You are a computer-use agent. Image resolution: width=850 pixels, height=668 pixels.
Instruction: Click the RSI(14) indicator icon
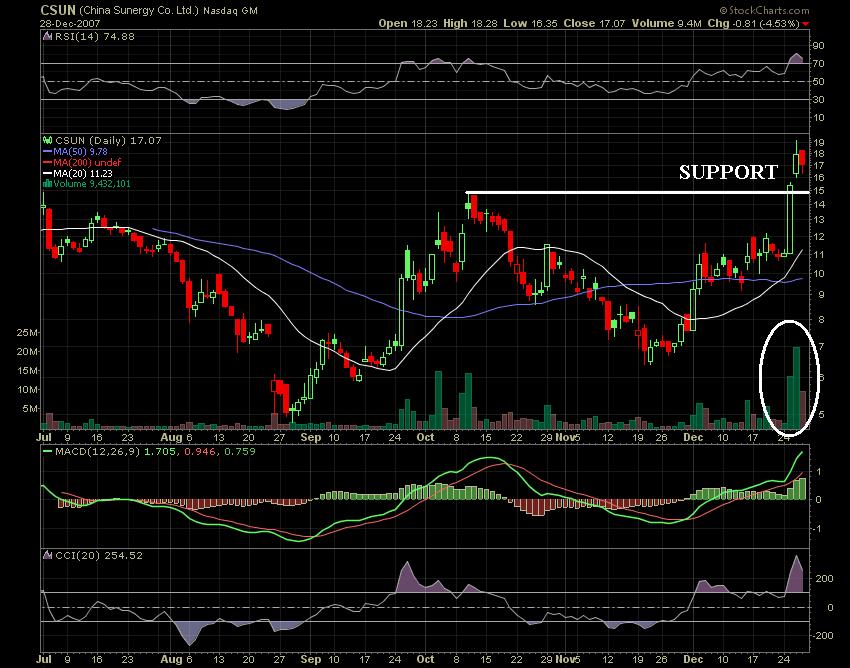[x=48, y=37]
